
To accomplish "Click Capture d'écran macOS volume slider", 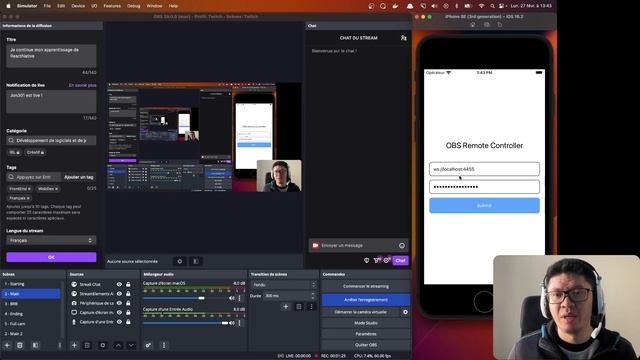I will 185,298.
